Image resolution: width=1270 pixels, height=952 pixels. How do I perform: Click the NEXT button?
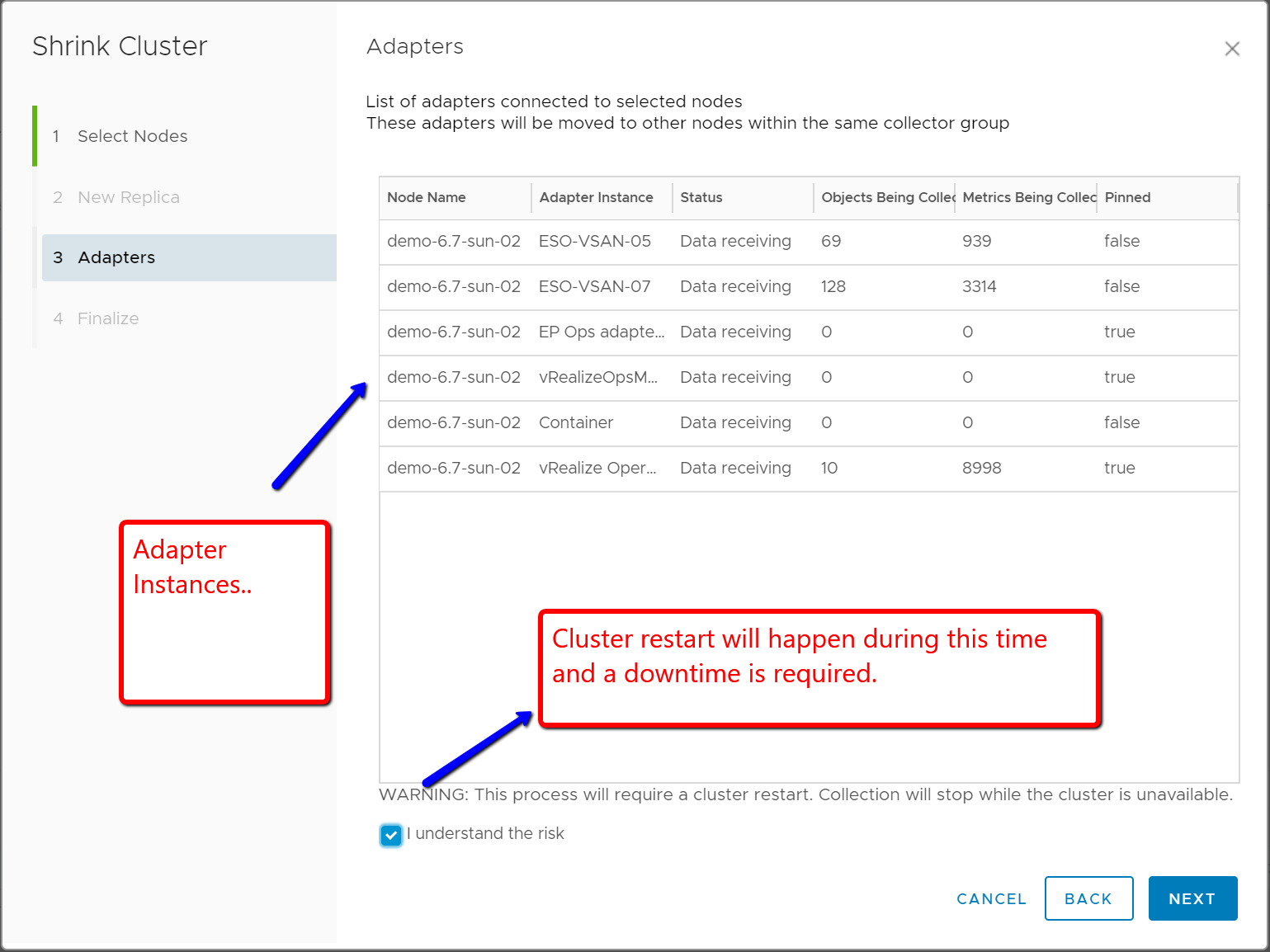coord(1192,898)
